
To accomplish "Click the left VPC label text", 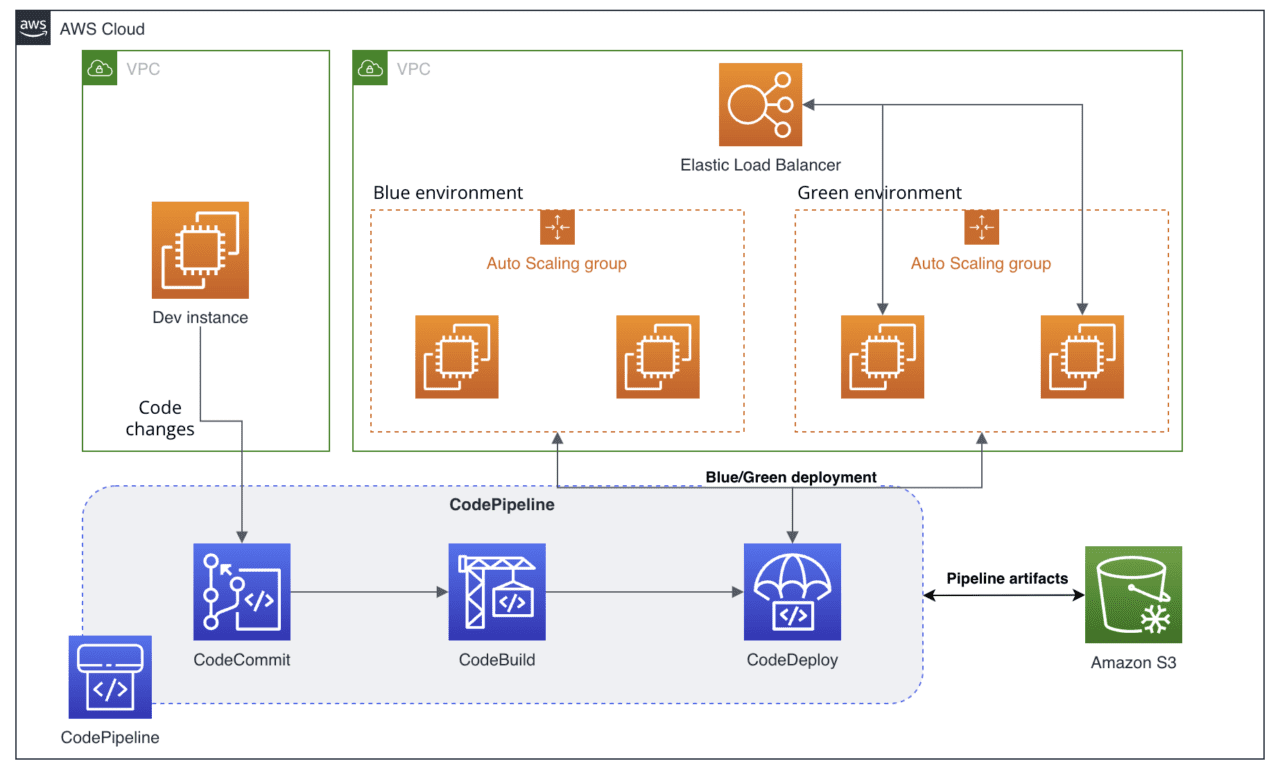I will click(x=143, y=70).
